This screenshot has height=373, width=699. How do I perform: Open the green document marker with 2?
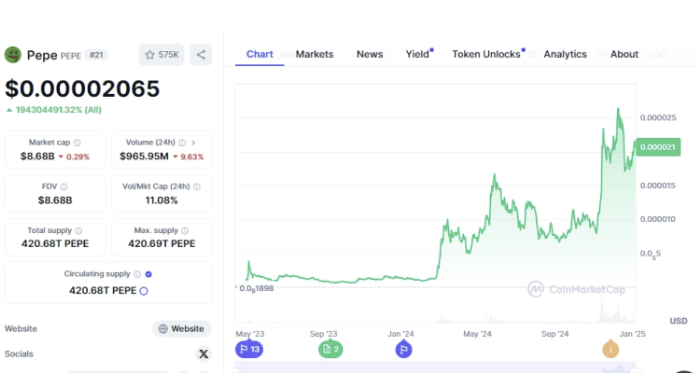[x=330, y=349]
